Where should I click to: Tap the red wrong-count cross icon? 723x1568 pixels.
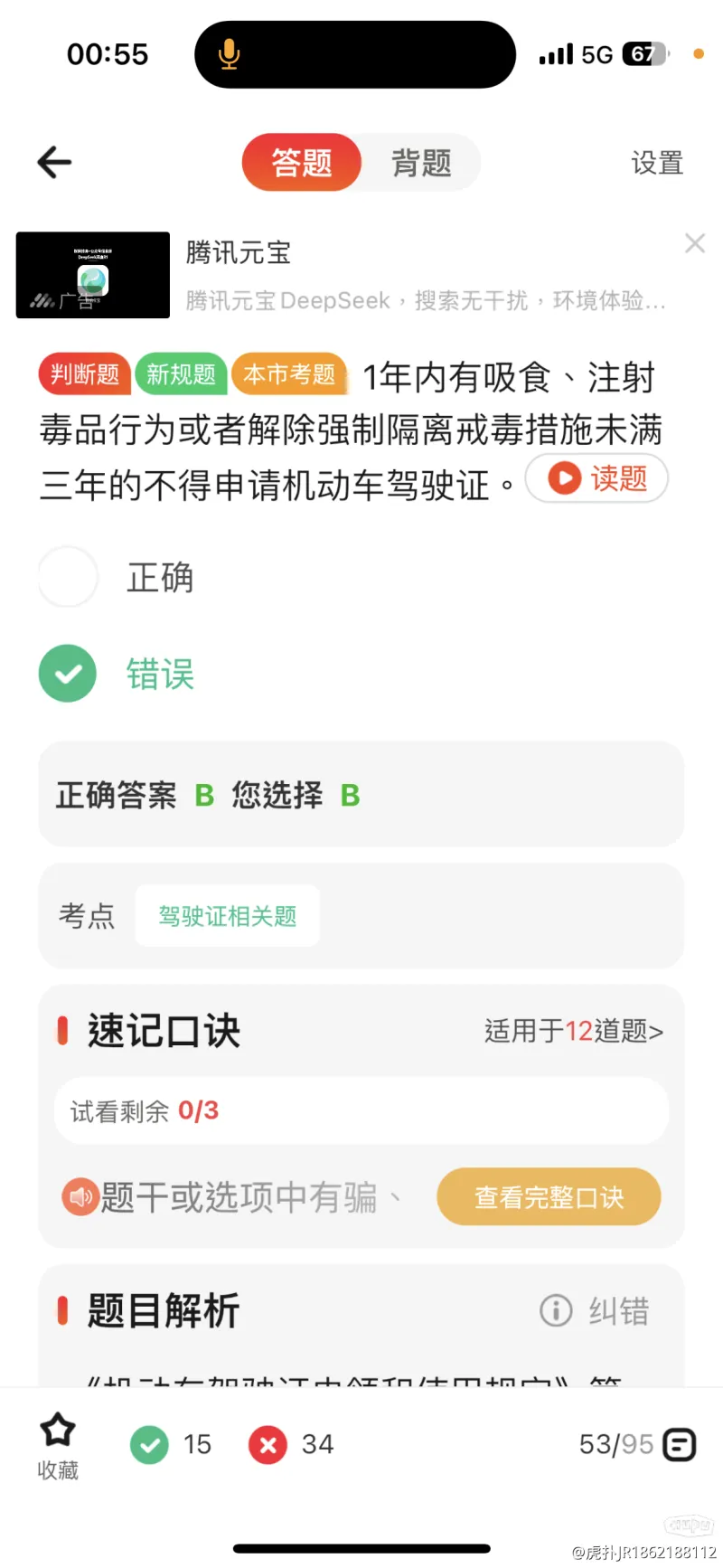point(268,1444)
